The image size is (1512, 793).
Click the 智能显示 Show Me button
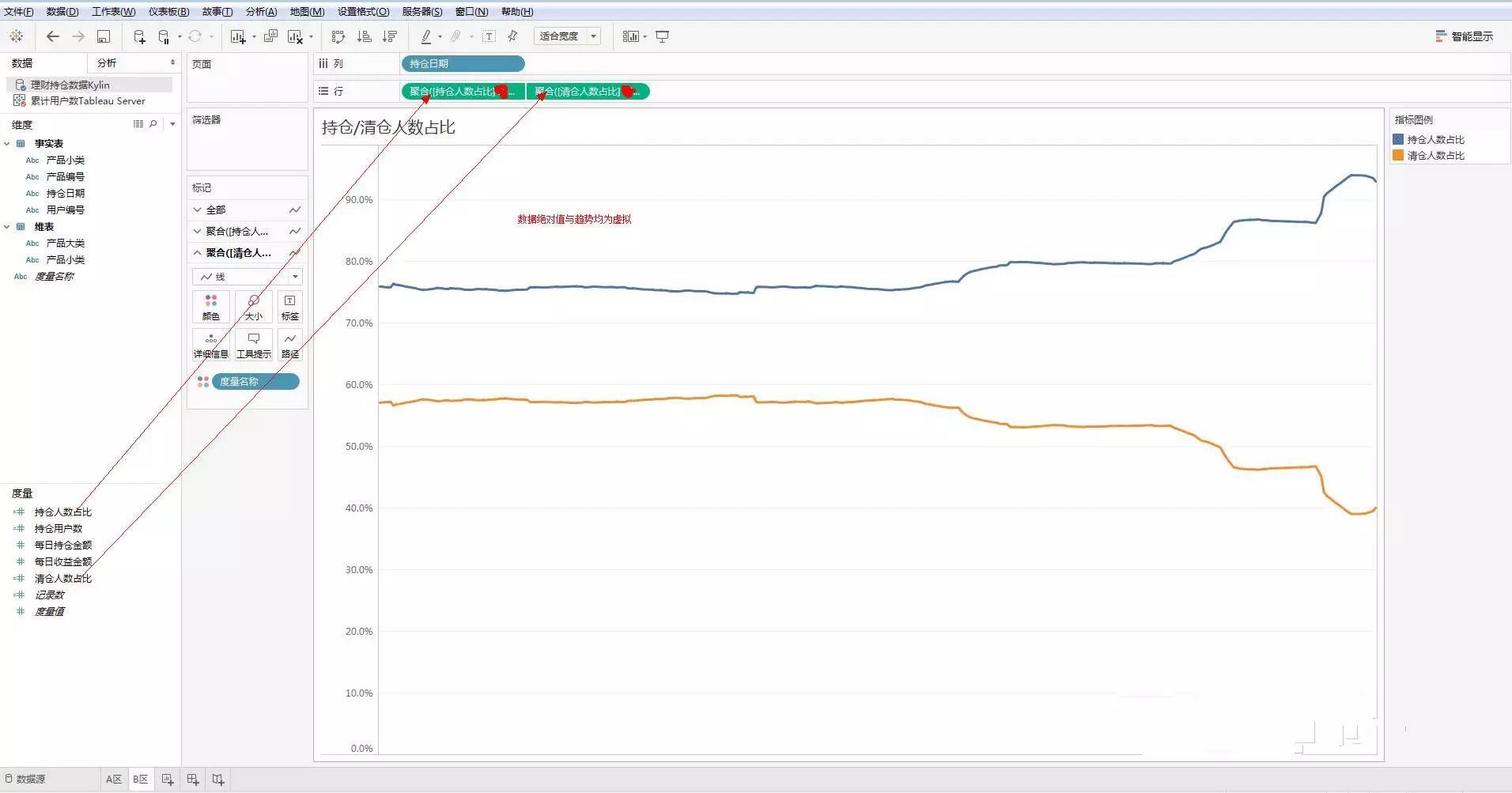point(1464,36)
